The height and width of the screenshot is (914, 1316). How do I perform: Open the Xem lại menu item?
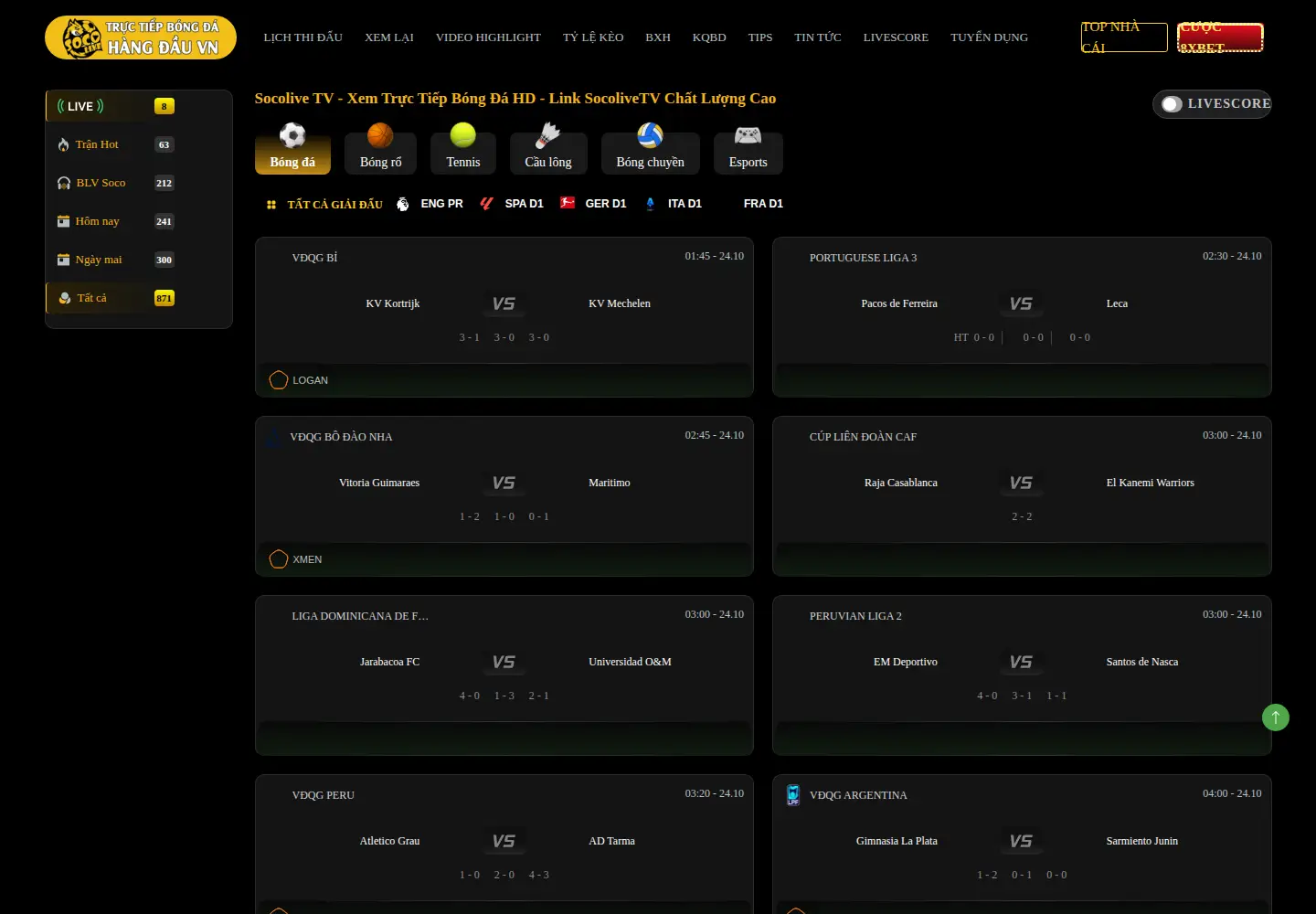click(x=389, y=37)
